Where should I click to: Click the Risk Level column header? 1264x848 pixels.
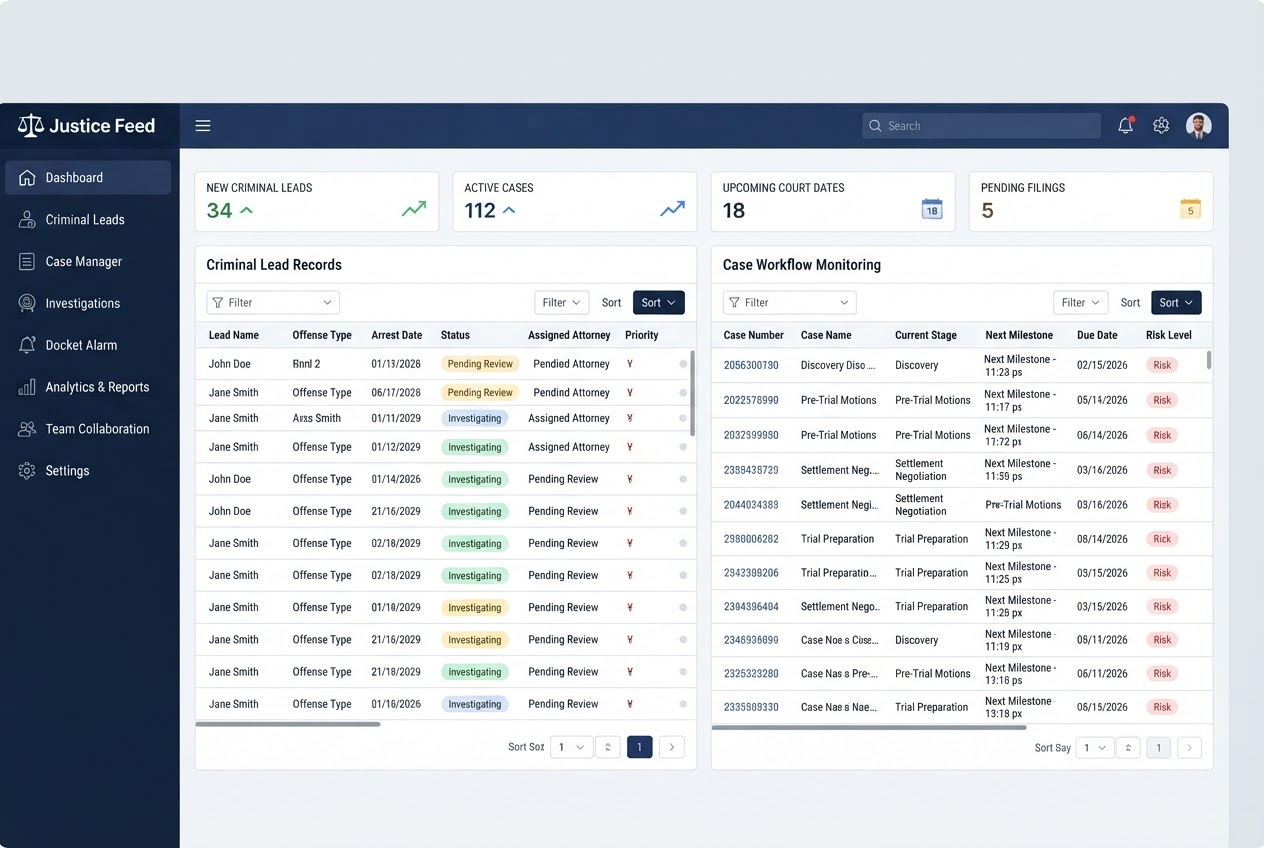click(x=1169, y=335)
